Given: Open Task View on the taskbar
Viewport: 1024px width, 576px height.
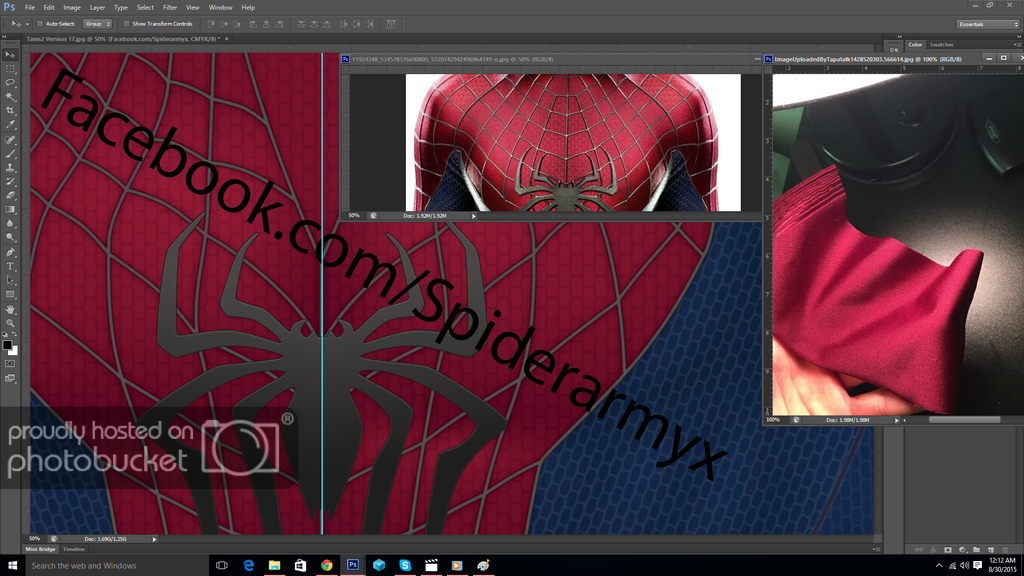Looking at the screenshot, I should 222,566.
